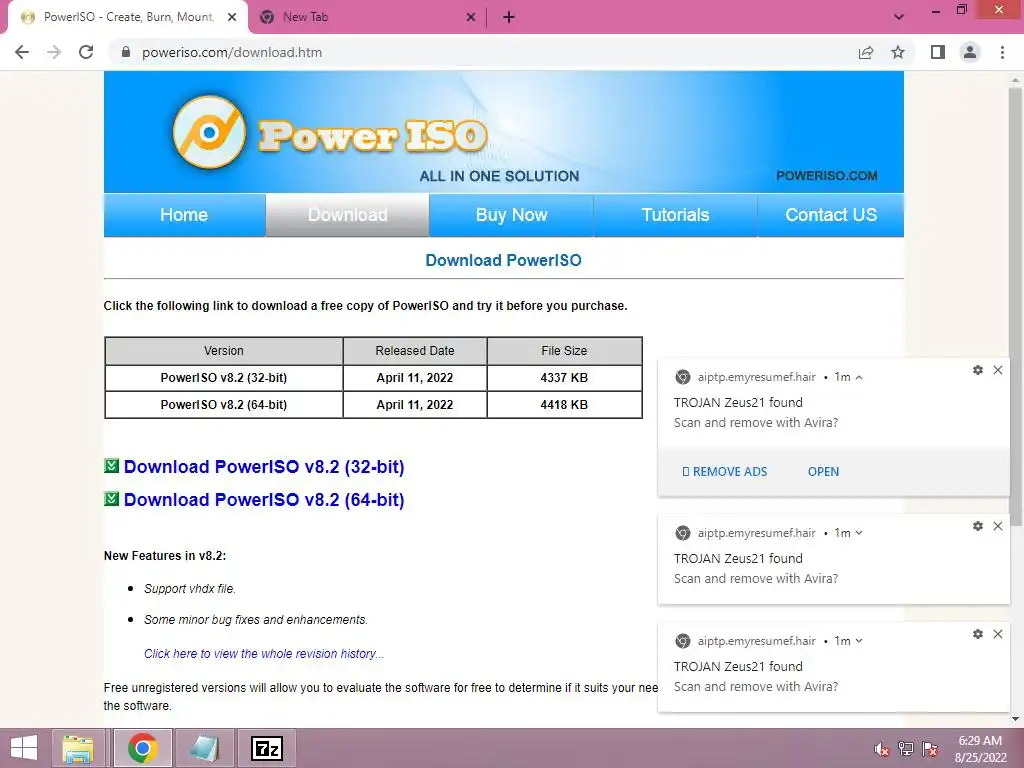Go back to the previous page

pyautogui.click(x=22, y=52)
